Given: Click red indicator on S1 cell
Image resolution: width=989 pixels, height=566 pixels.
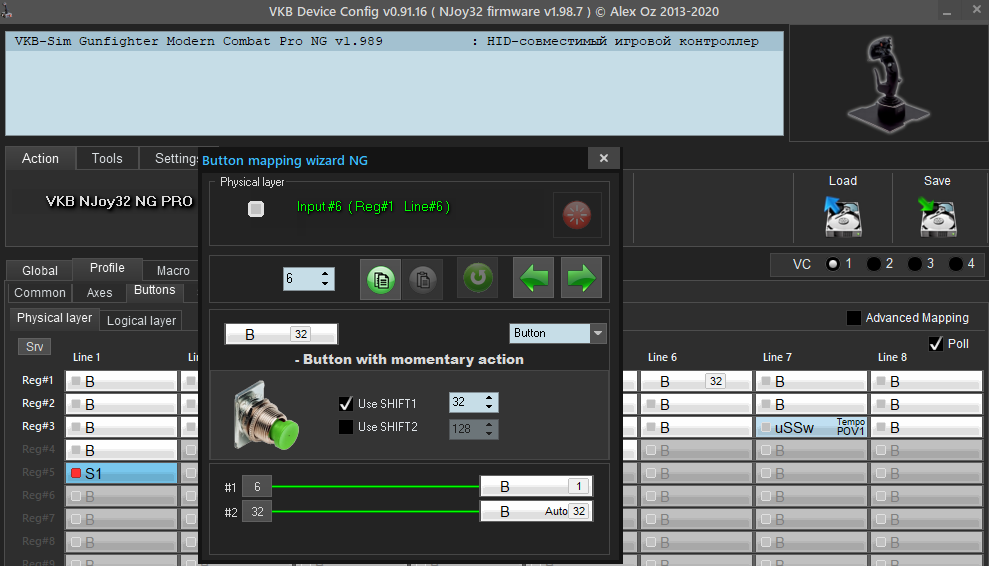Looking at the screenshot, I should coord(76,473).
